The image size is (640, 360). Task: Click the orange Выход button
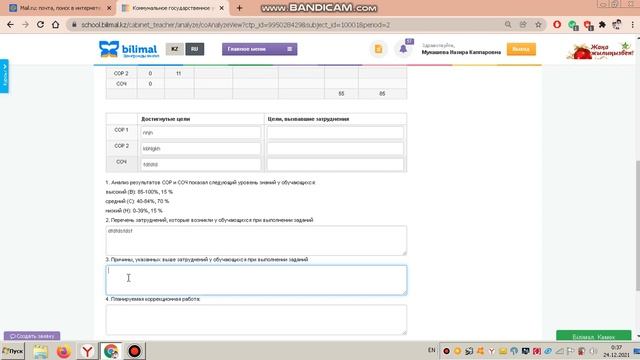click(x=521, y=49)
